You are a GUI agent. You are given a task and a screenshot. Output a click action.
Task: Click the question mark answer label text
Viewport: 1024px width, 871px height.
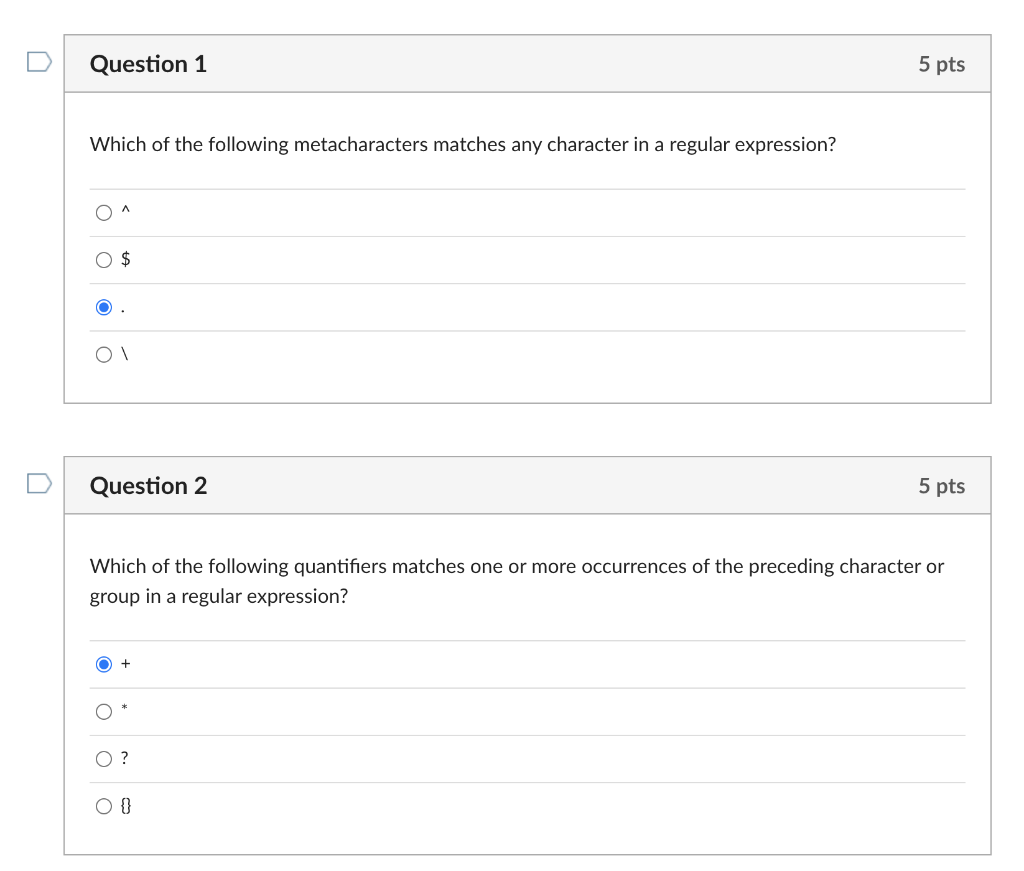pos(124,759)
